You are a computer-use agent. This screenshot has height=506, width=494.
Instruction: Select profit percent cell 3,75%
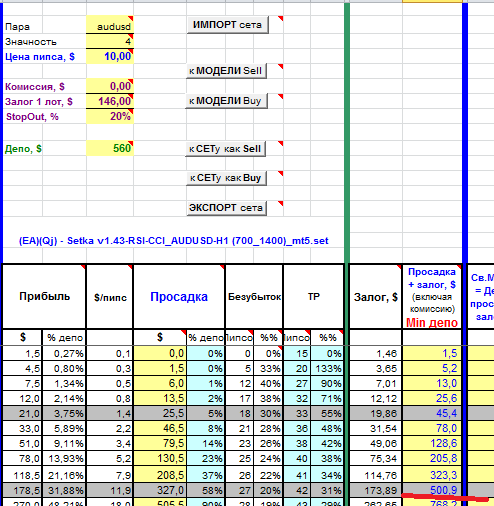(64, 413)
